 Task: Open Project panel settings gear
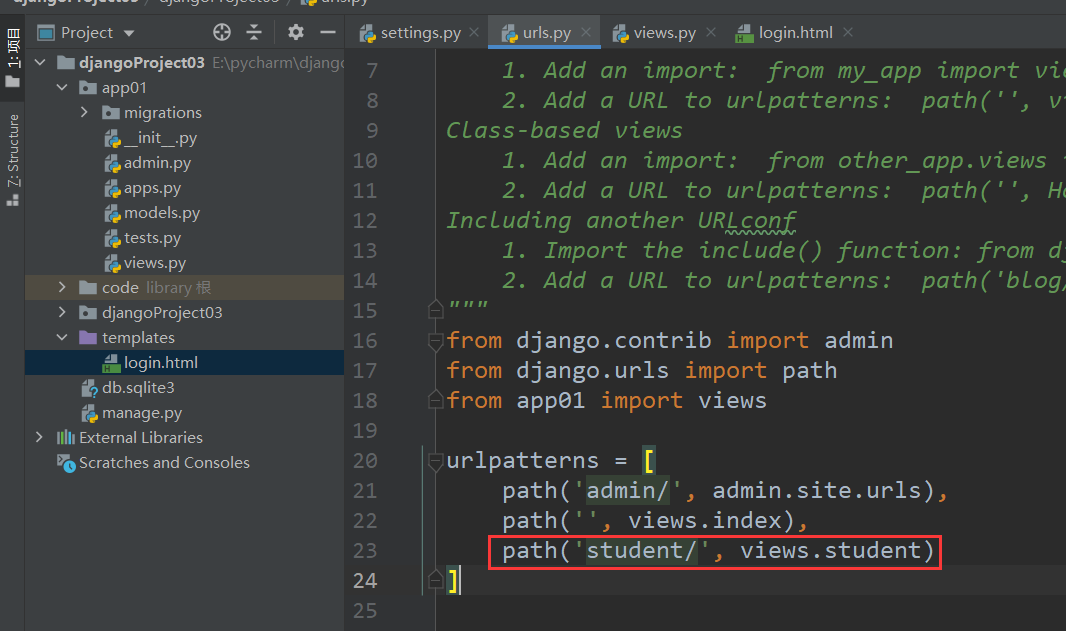click(296, 32)
